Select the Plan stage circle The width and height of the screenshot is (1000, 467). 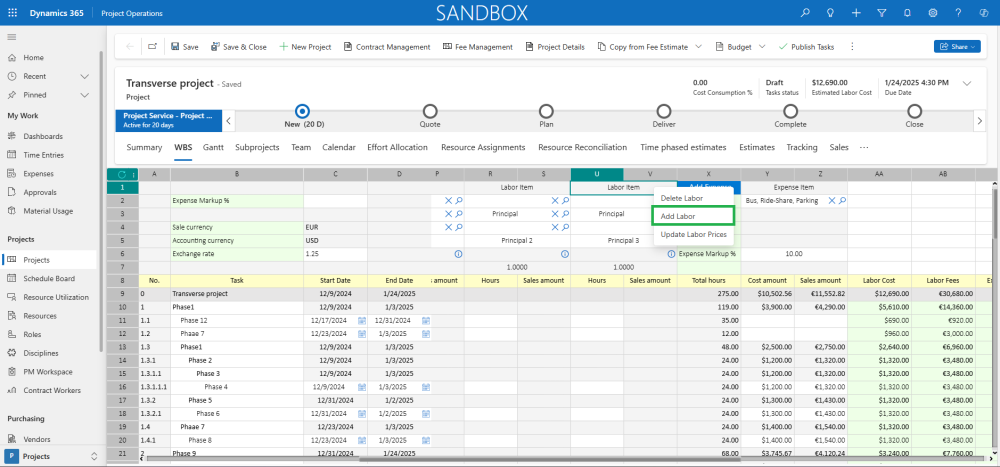coord(546,111)
